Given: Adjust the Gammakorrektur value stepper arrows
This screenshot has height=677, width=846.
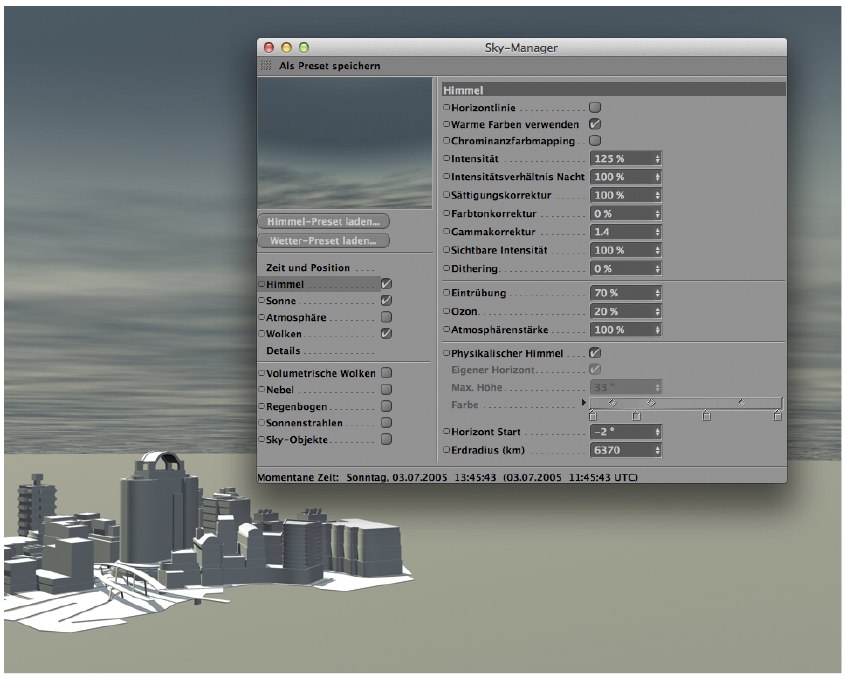Looking at the screenshot, I should coord(657,231).
